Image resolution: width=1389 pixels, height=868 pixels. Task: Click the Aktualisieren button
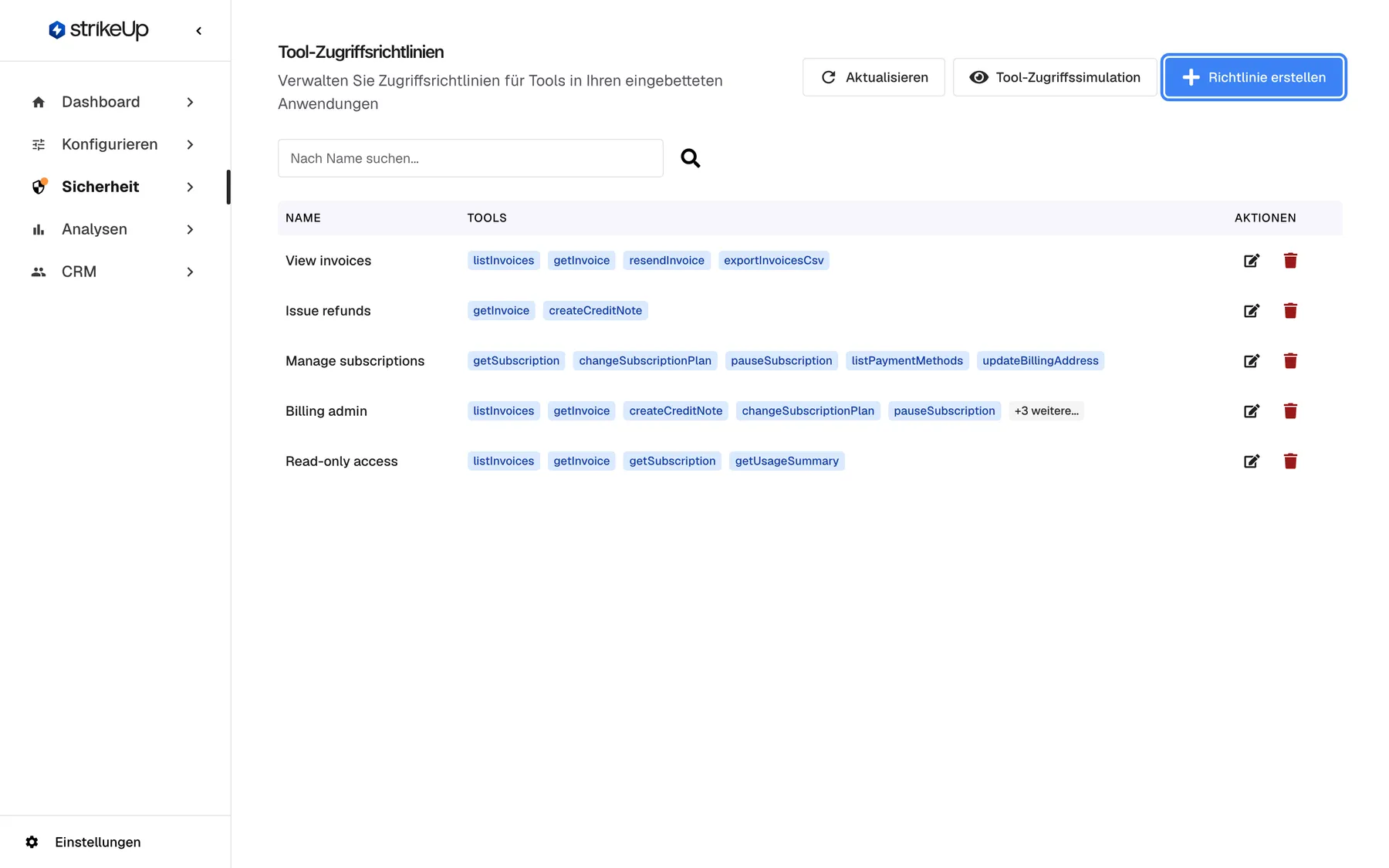874,77
